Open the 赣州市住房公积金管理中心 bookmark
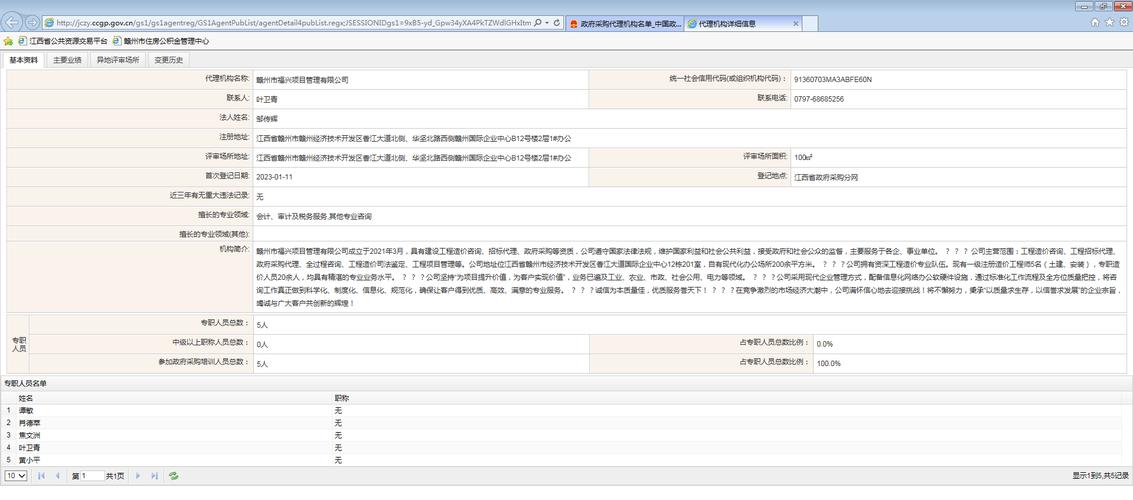Viewport: 1133px width, 500px height. (161, 41)
